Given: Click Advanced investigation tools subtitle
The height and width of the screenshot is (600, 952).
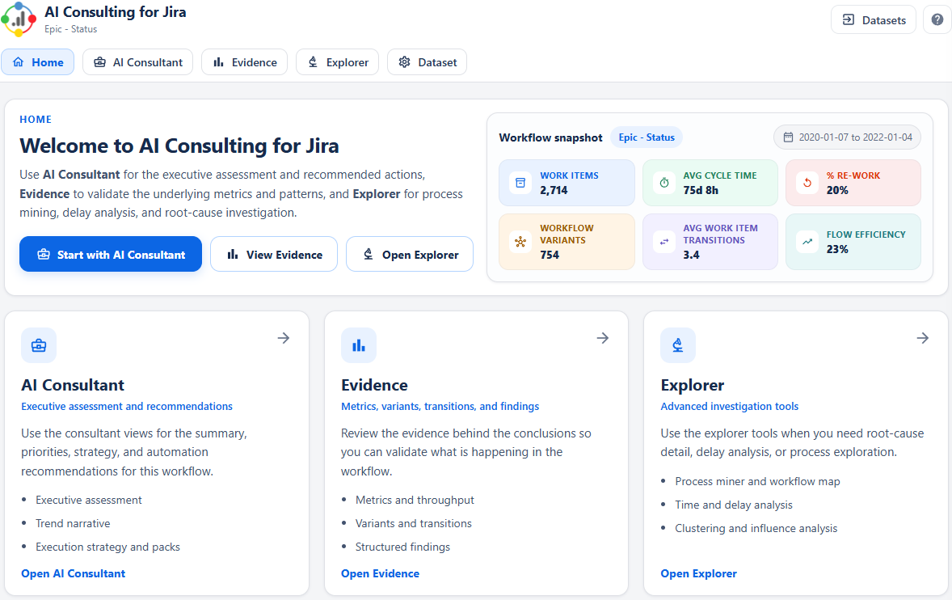Looking at the screenshot, I should point(729,406).
